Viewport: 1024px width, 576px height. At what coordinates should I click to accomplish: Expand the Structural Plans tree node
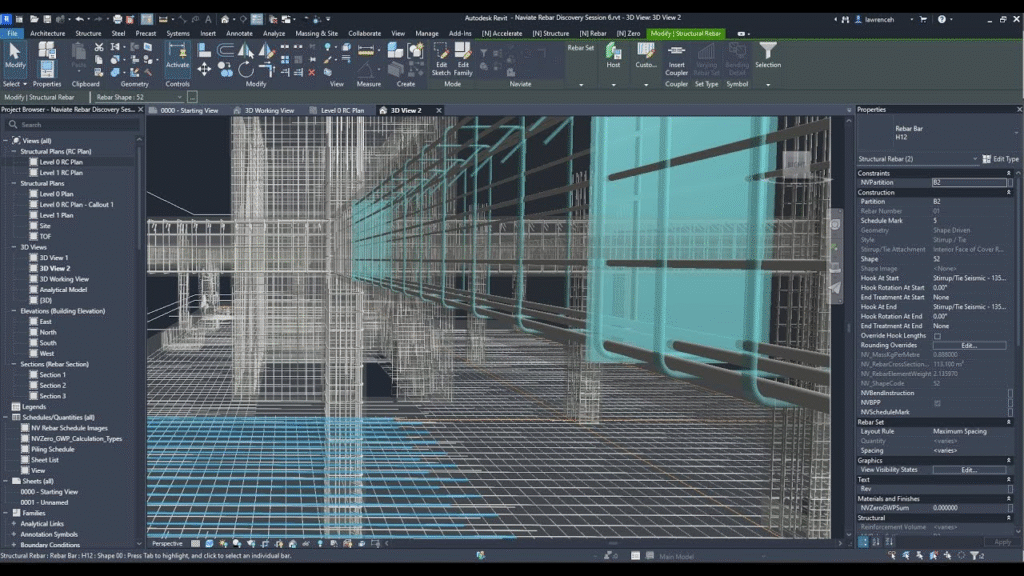click(13, 183)
